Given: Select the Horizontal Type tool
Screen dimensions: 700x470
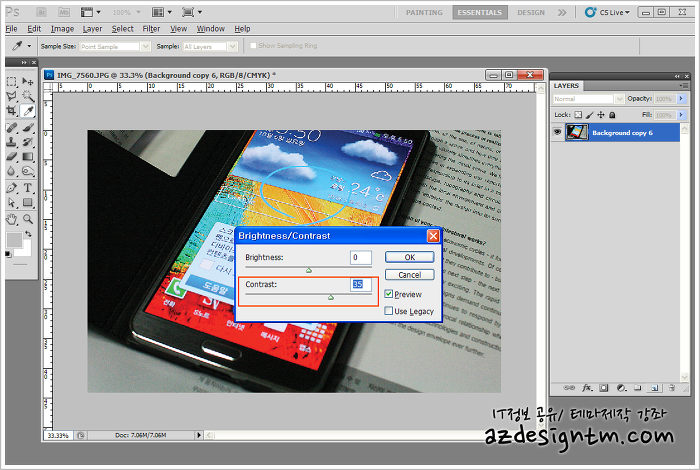Looking at the screenshot, I should tap(28, 188).
